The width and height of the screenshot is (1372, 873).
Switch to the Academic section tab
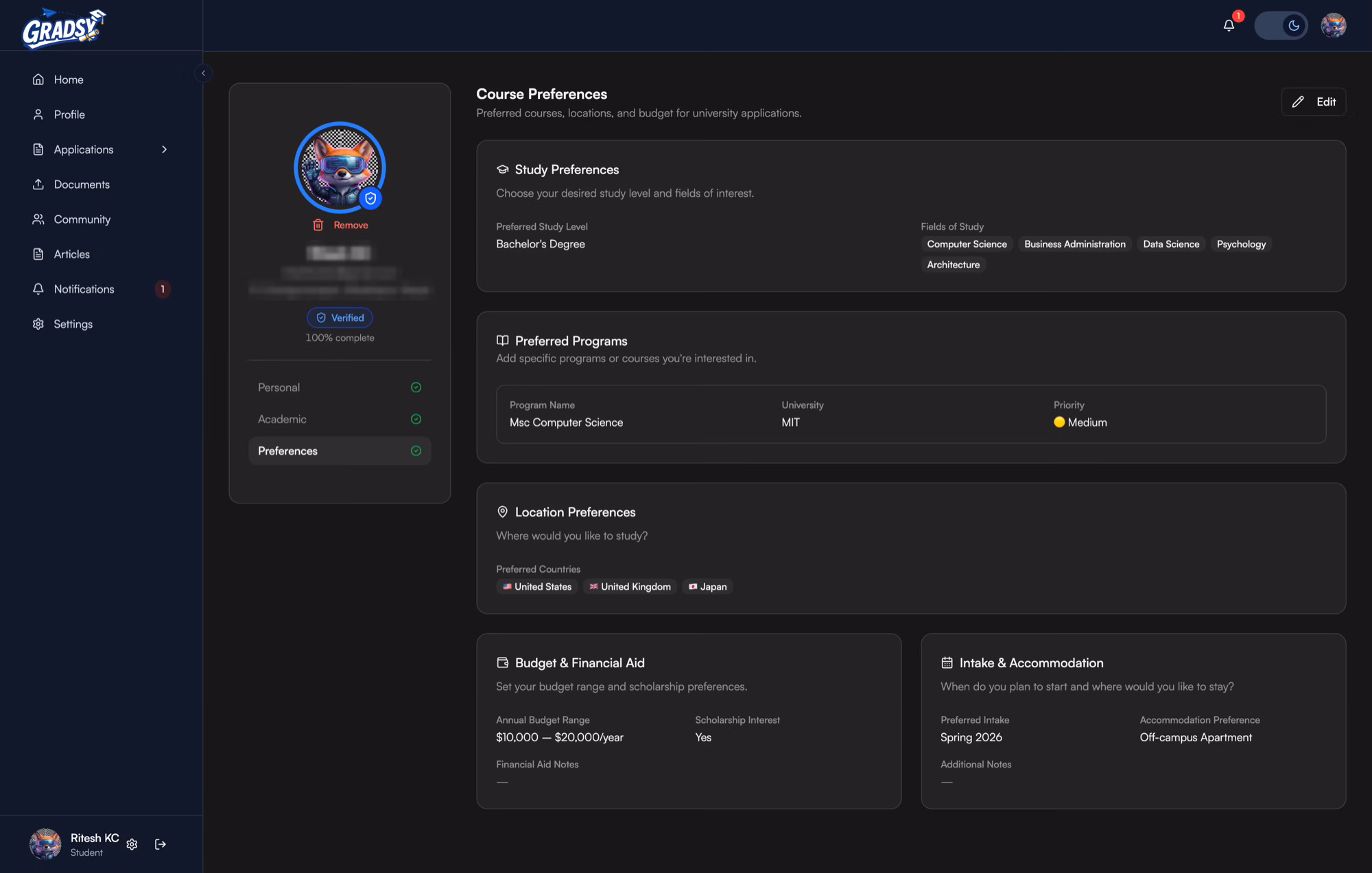(340, 419)
